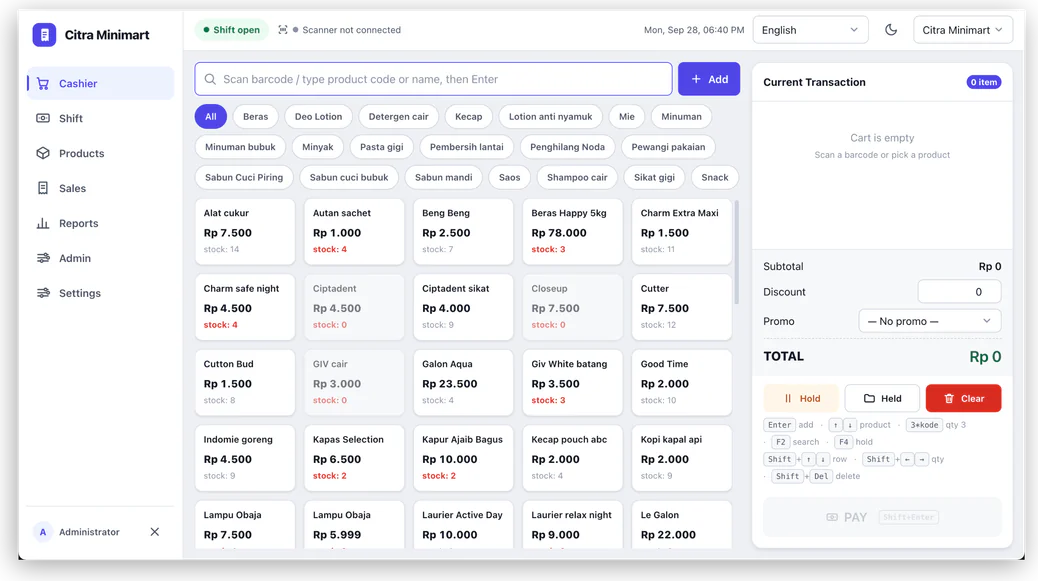Filter by Kecap category
1038x581 pixels.
pyautogui.click(x=469, y=116)
